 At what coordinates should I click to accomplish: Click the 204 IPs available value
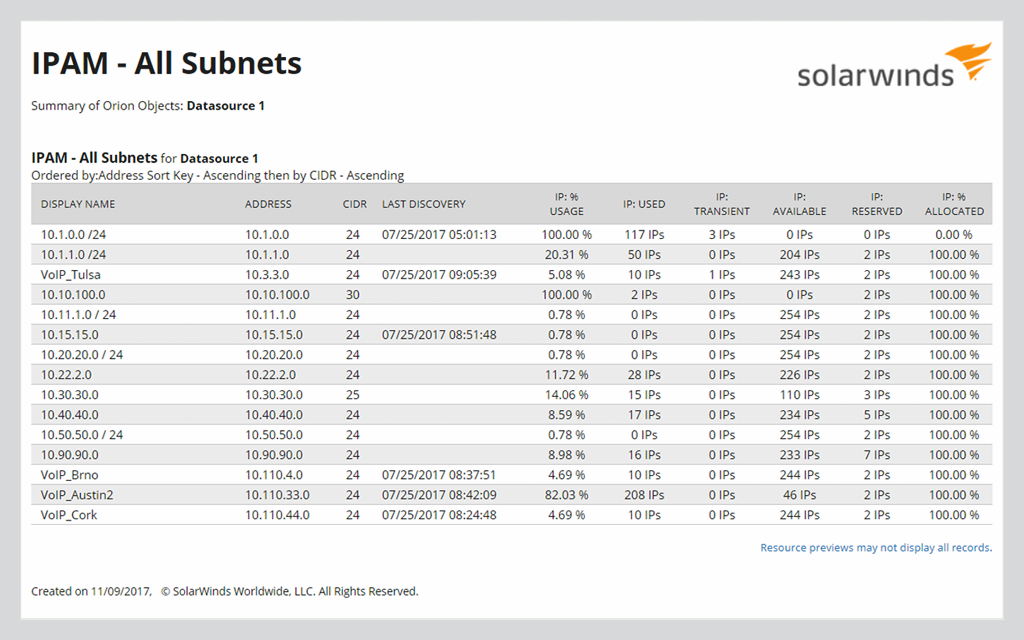[x=799, y=255]
